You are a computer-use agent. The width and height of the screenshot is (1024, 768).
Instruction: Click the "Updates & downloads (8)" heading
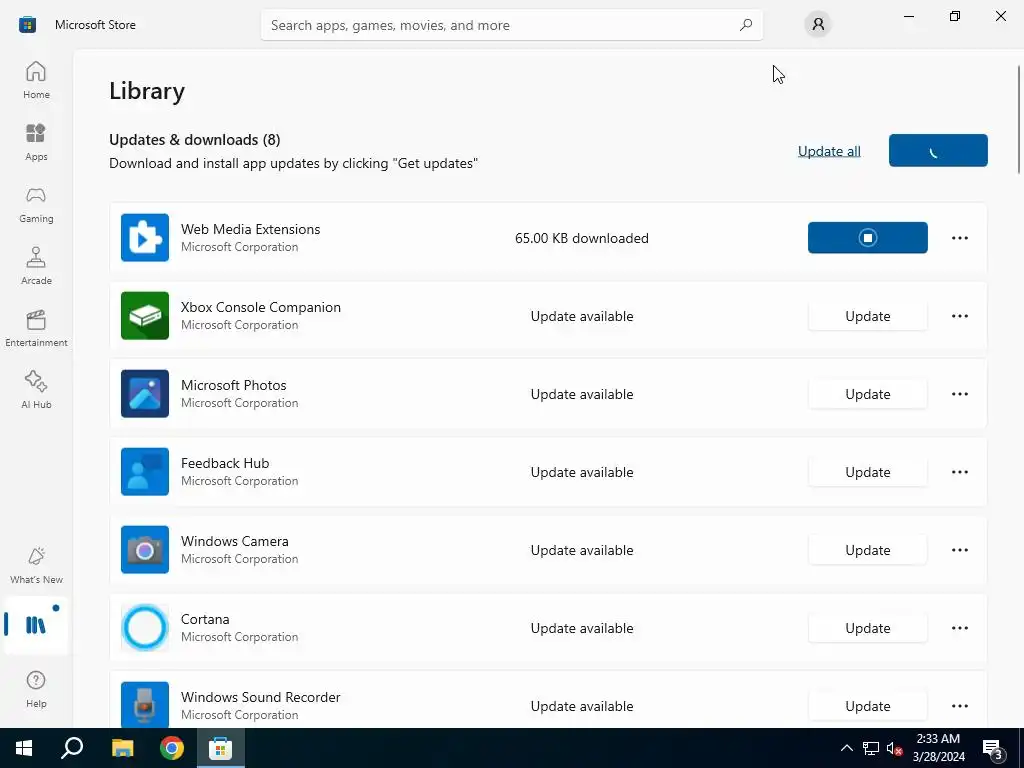(x=195, y=140)
